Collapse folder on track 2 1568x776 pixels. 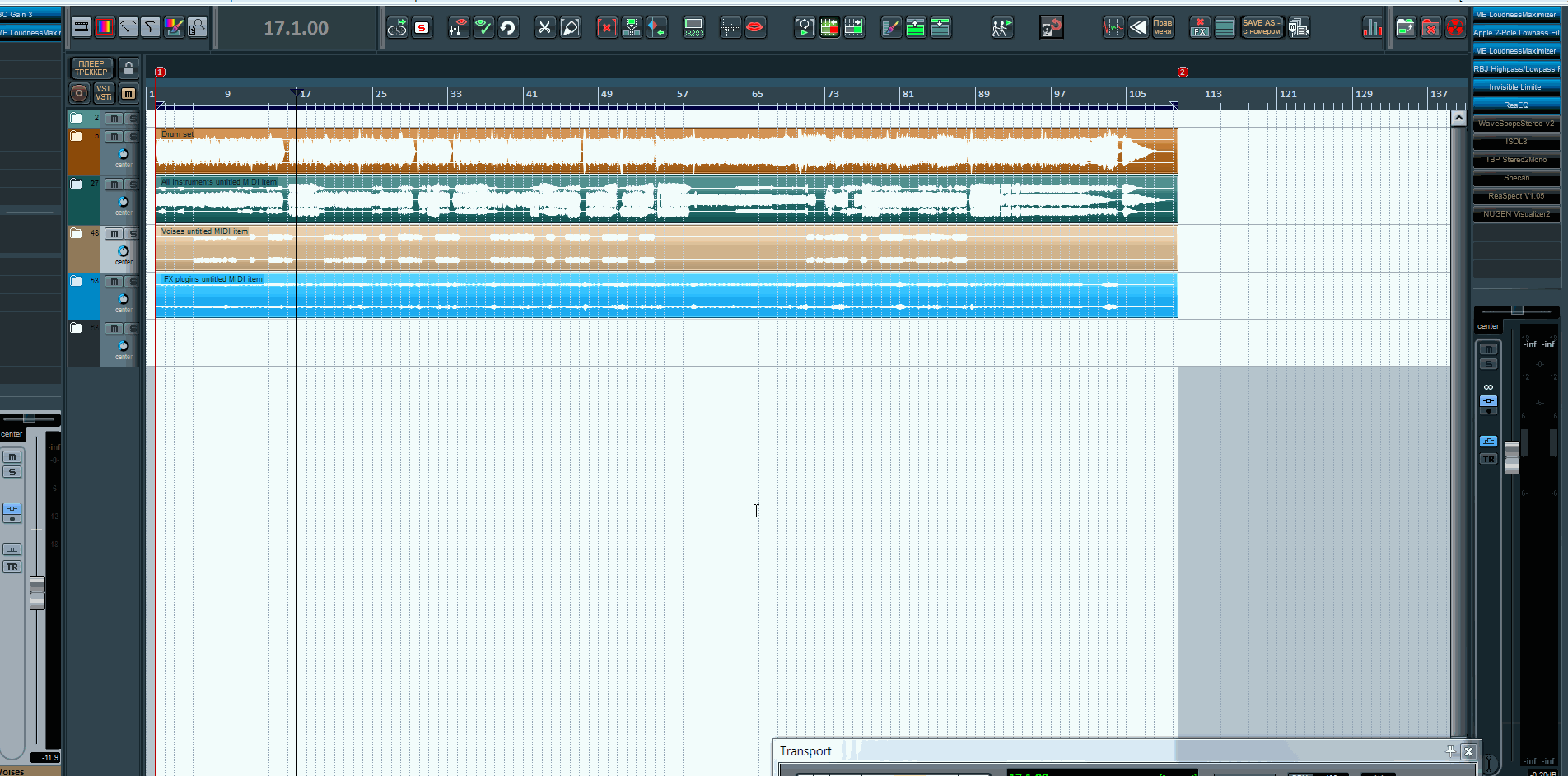[x=76, y=118]
